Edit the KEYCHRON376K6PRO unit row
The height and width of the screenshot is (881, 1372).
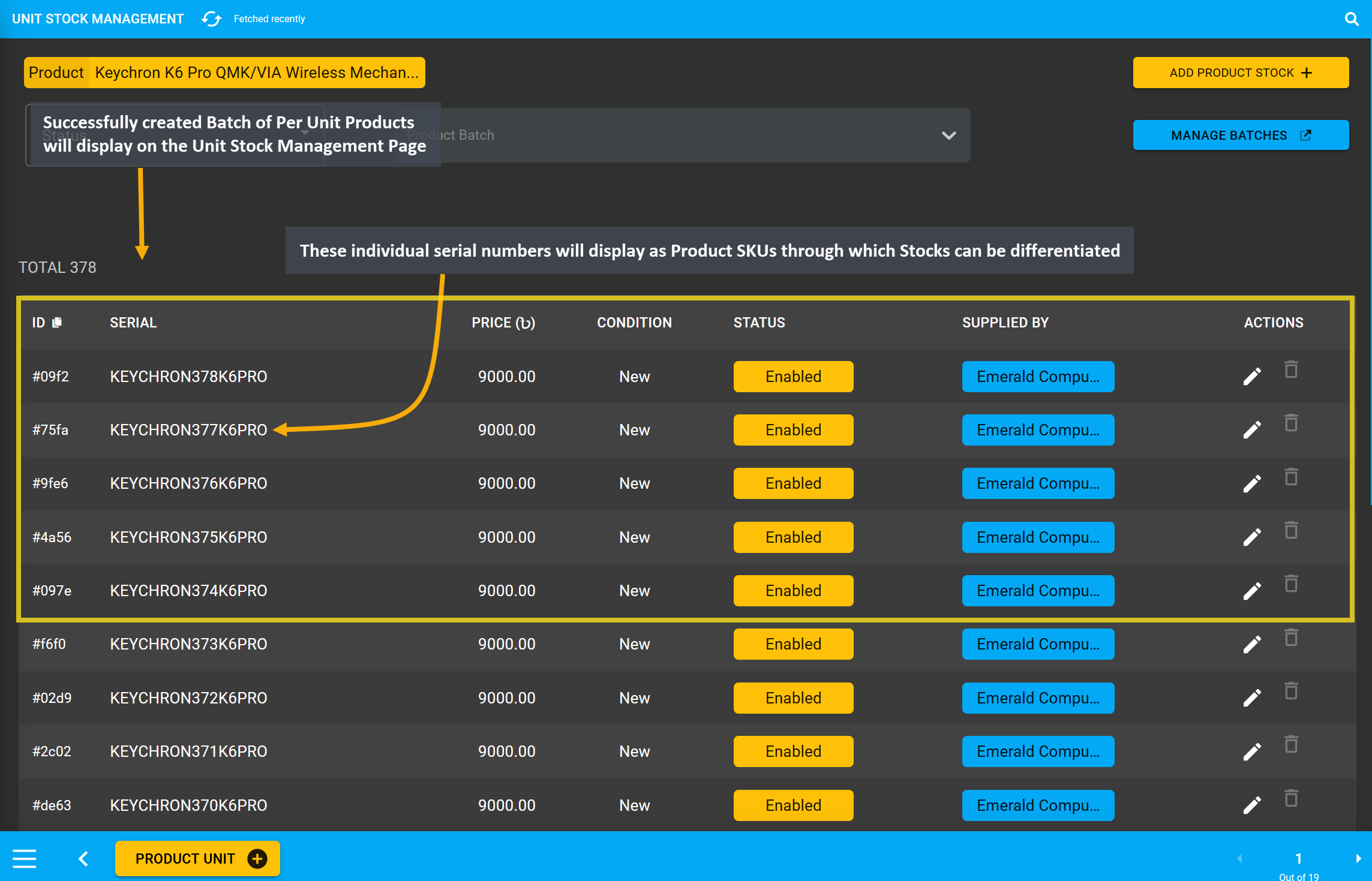pyautogui.click(x=1252, y=483)
